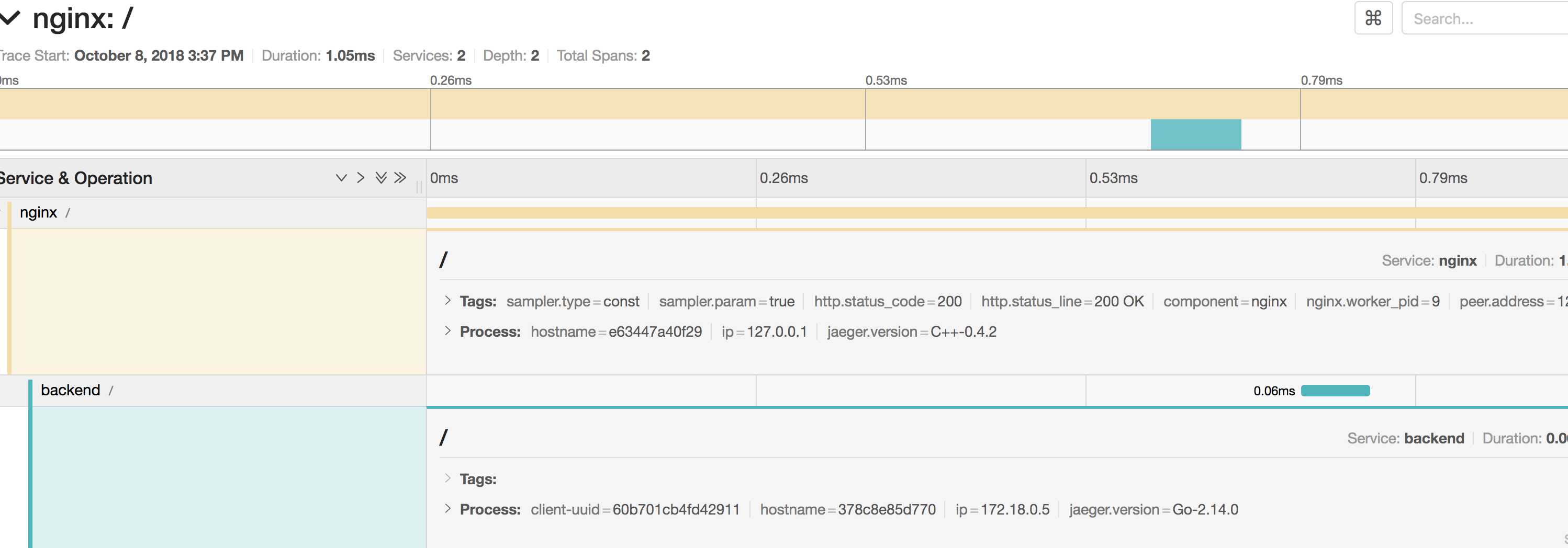Click the nginx: / trace title
Screen dimensions: 1568x548
pos(83,18)
